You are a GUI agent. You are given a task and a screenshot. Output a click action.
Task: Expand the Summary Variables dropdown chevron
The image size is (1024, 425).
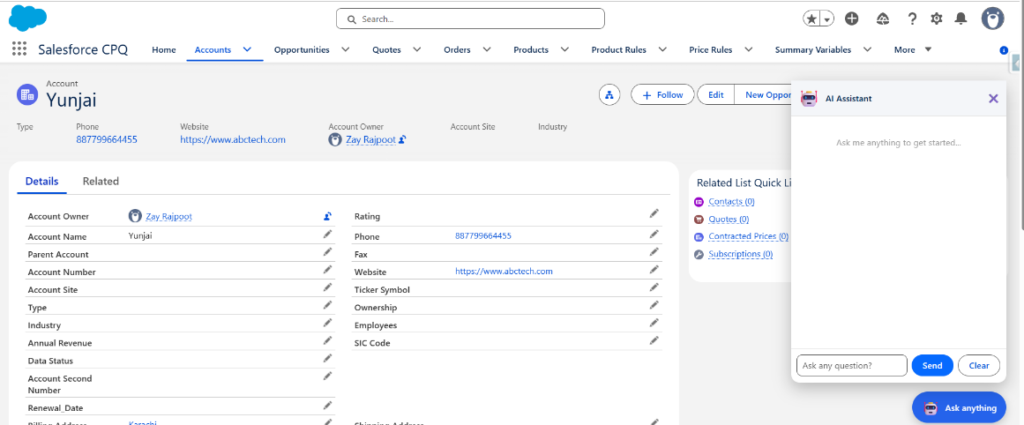(867, 50)
